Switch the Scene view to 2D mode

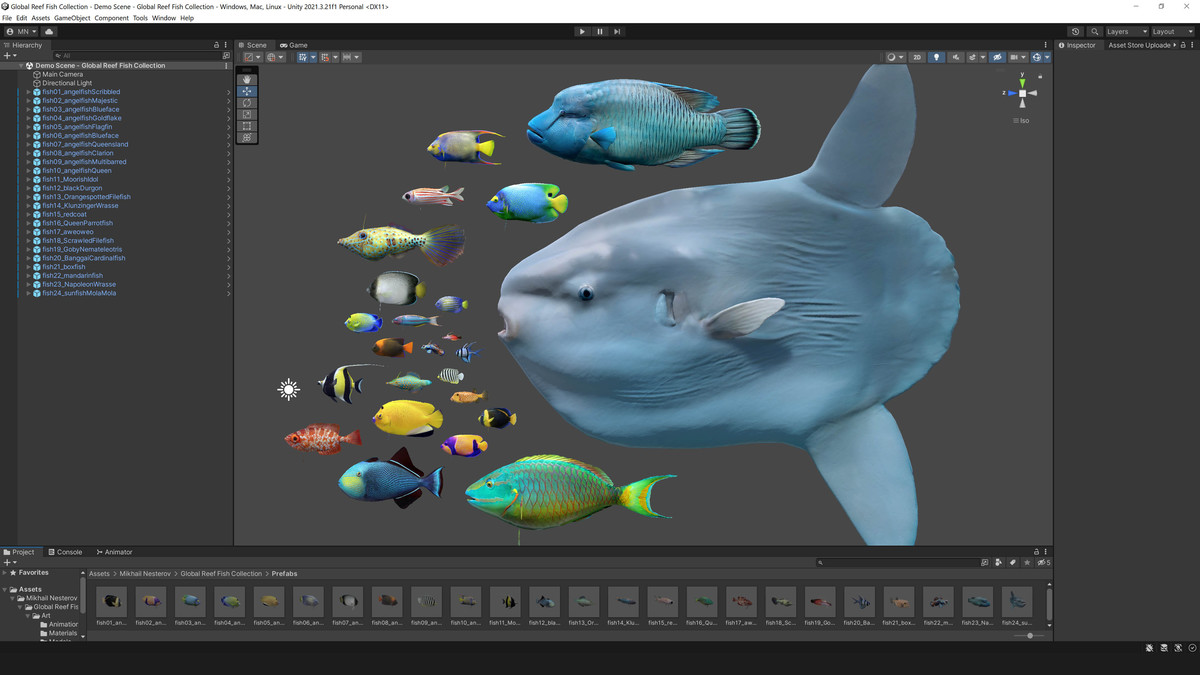[x=916, y=57]
